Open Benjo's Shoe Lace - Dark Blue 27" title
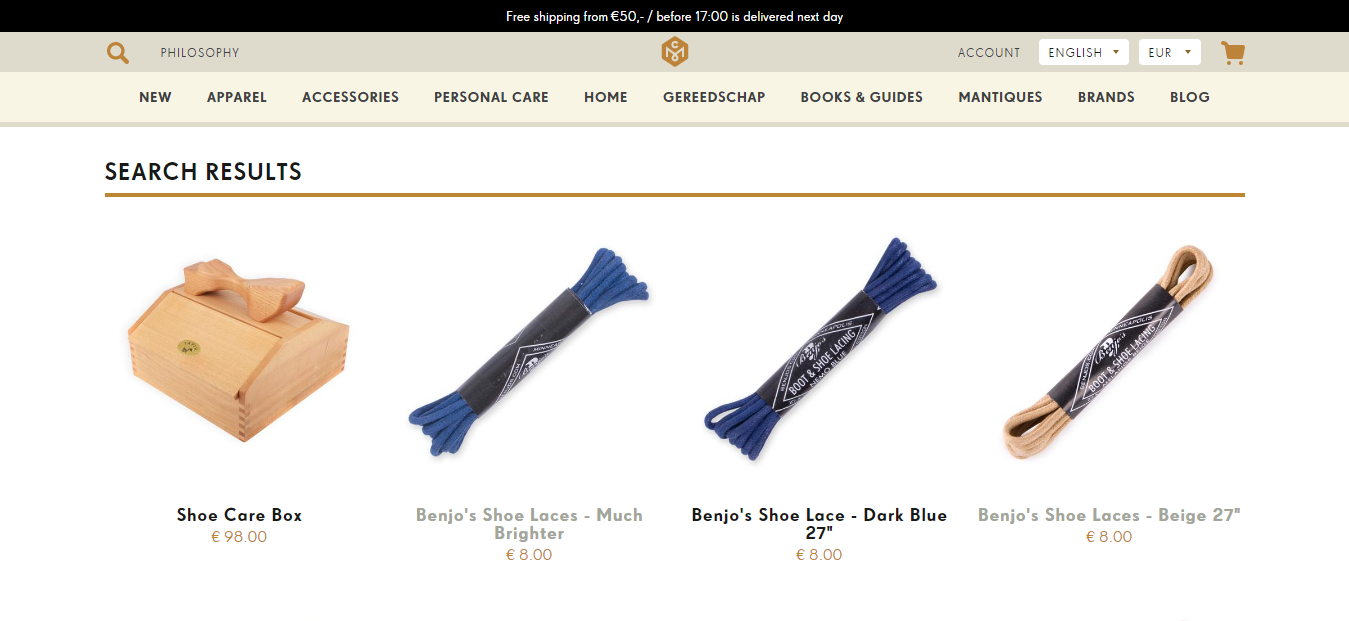 (x=819, y=524)
